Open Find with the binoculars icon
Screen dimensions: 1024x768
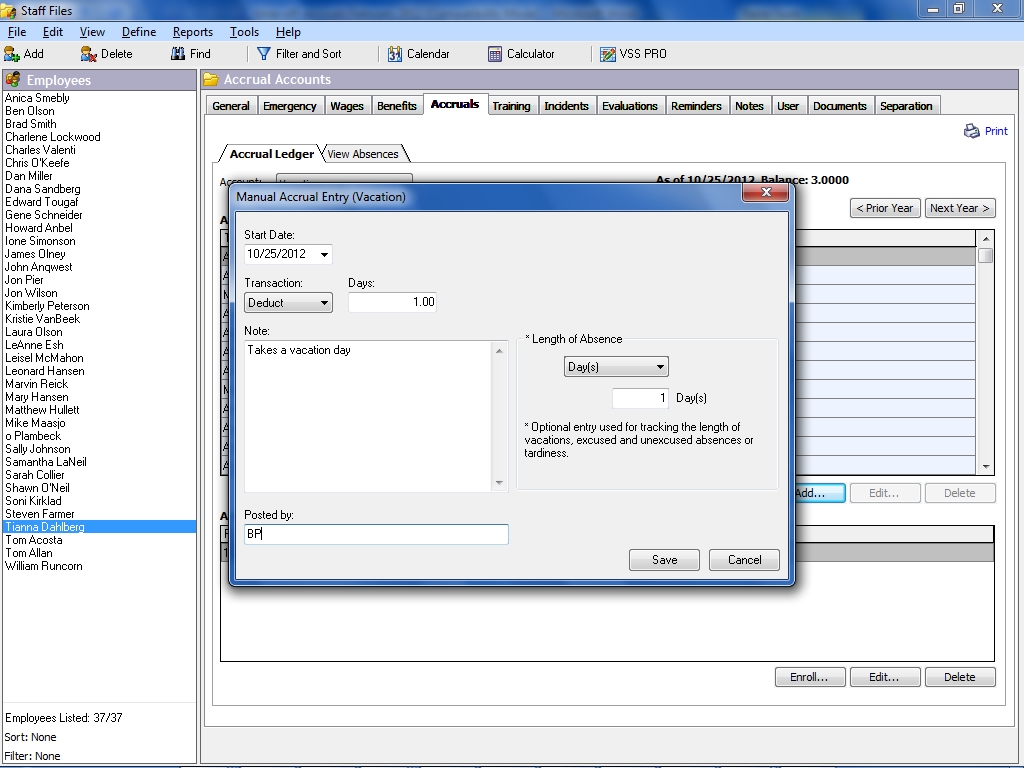(x=178, y=54)
